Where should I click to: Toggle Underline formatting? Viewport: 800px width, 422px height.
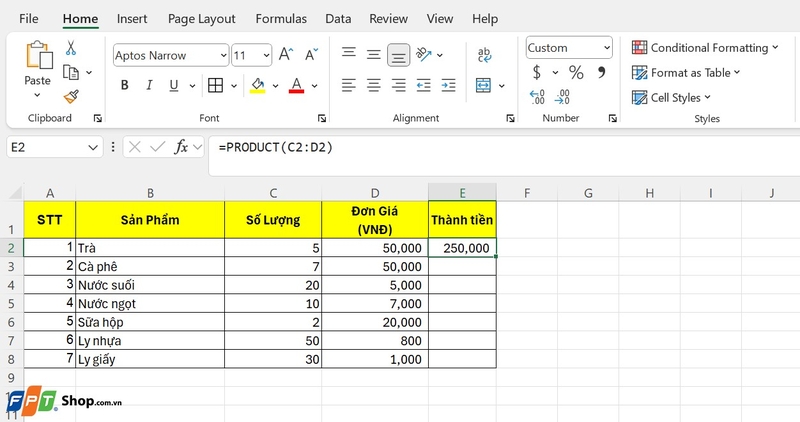point(173,85)
